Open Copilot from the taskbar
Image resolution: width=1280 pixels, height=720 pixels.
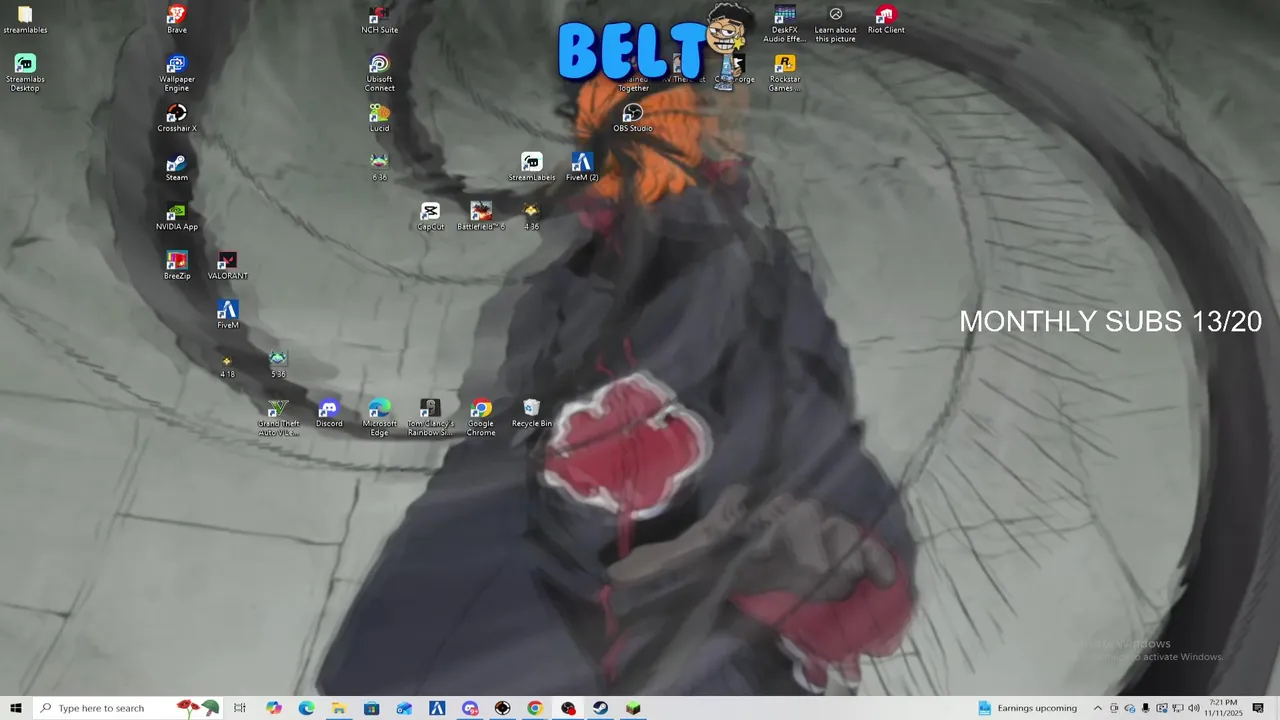click(x=274, y=708)
